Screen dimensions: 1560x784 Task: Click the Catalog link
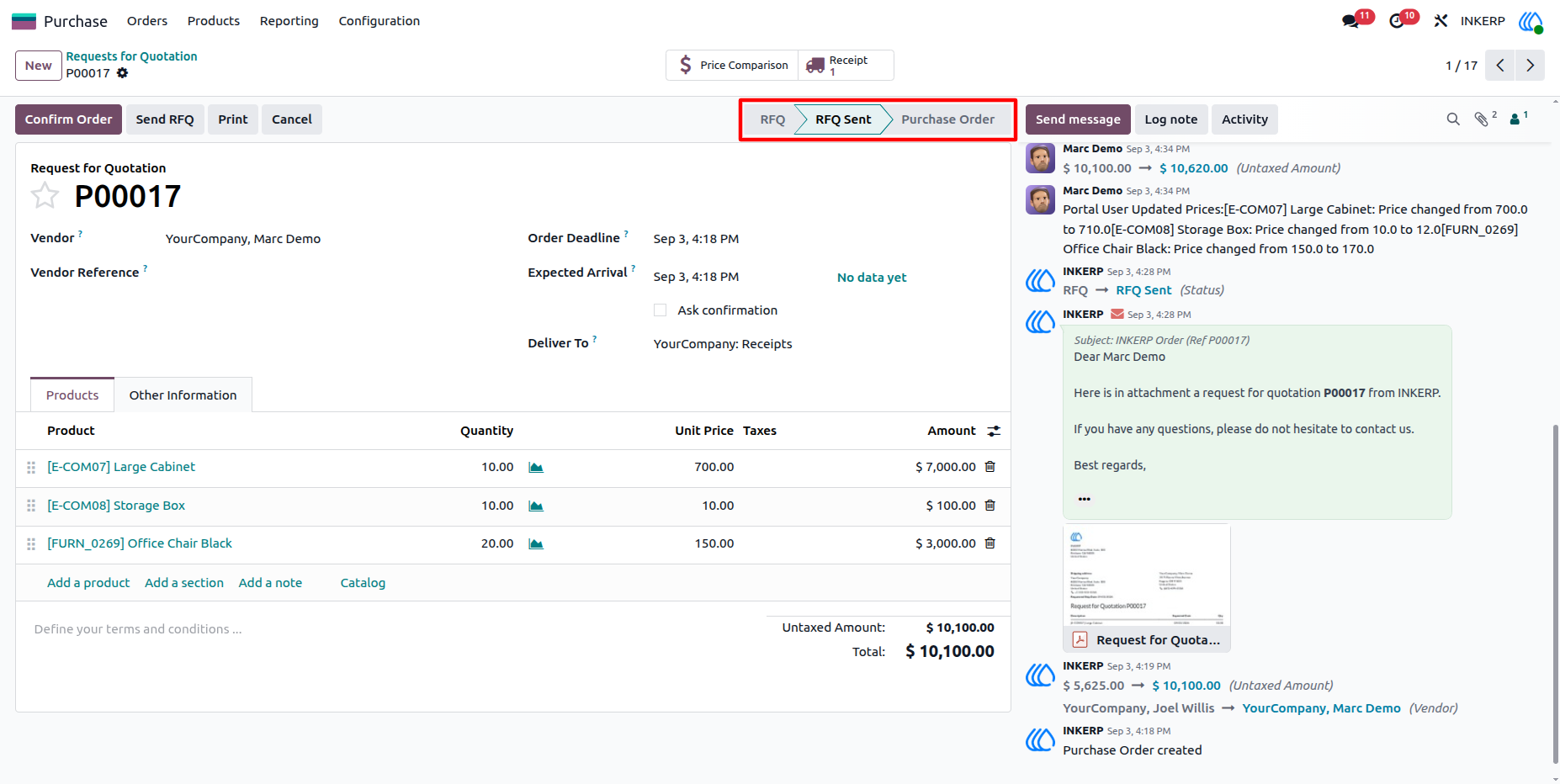coord(363,583)
